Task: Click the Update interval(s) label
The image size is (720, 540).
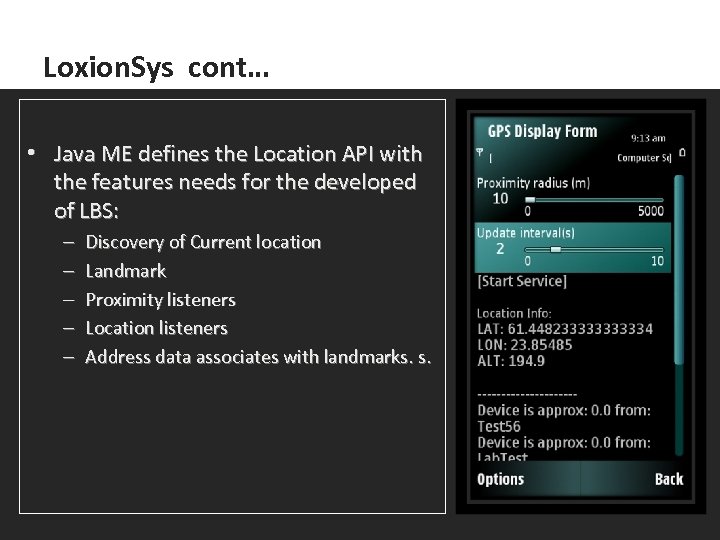Action: tap(525, 233)
